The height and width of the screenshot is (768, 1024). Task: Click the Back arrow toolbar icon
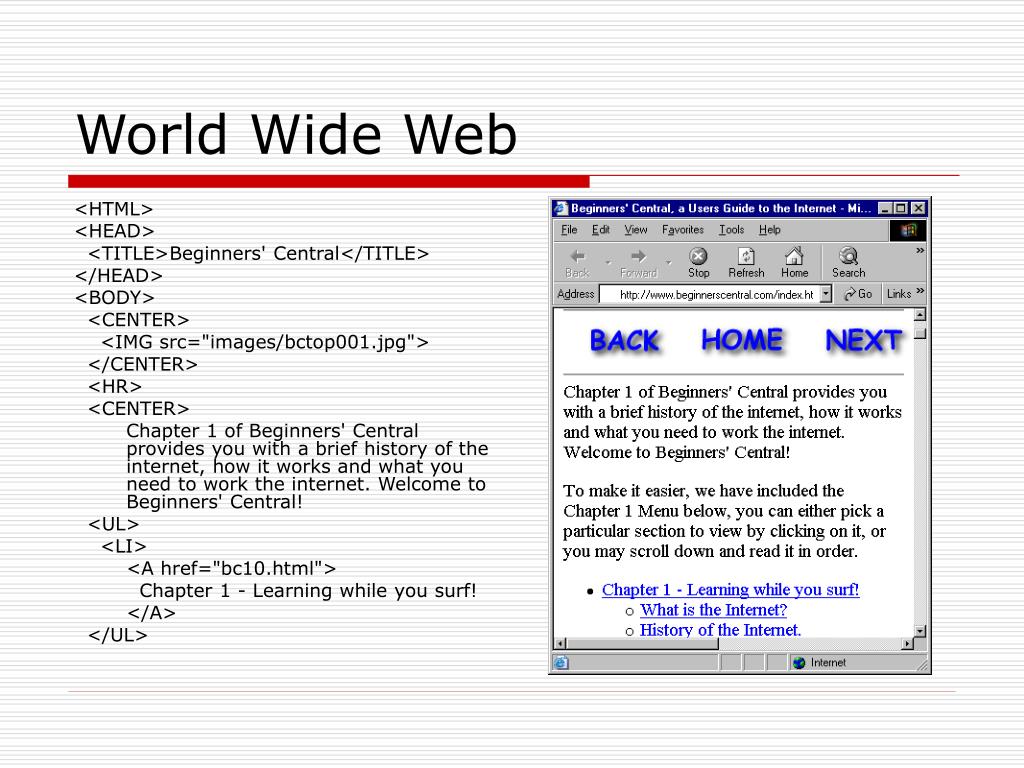[577, 257]
